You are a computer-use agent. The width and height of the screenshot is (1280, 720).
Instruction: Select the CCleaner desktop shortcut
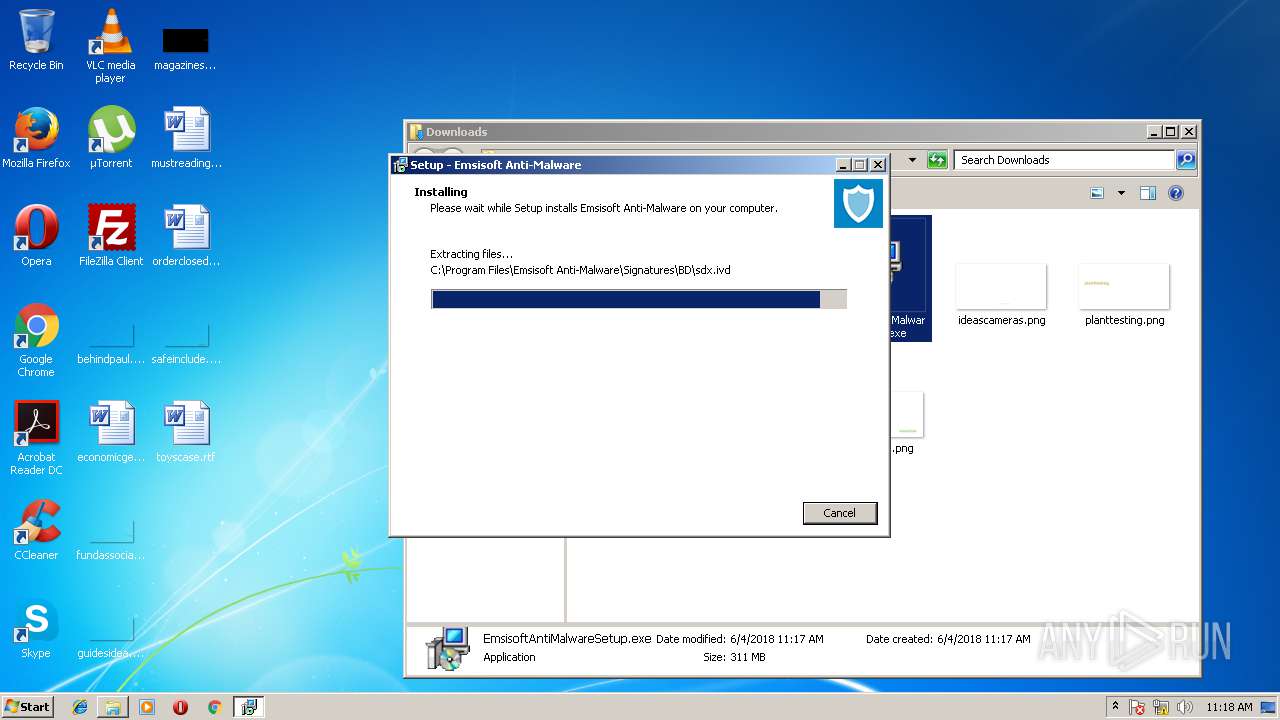click(36, 530)
